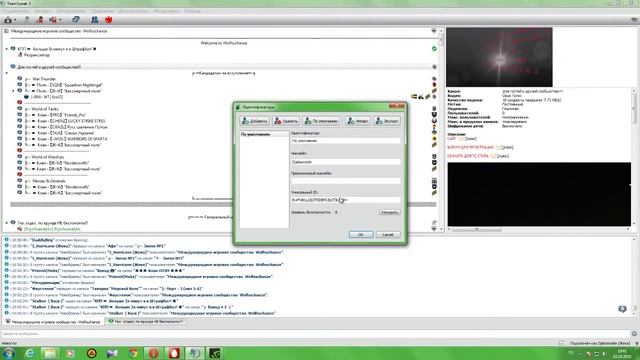The image size is (640, 360).
Task: Open the Opera icon on the taskbar
Action: tap(153, 353)
